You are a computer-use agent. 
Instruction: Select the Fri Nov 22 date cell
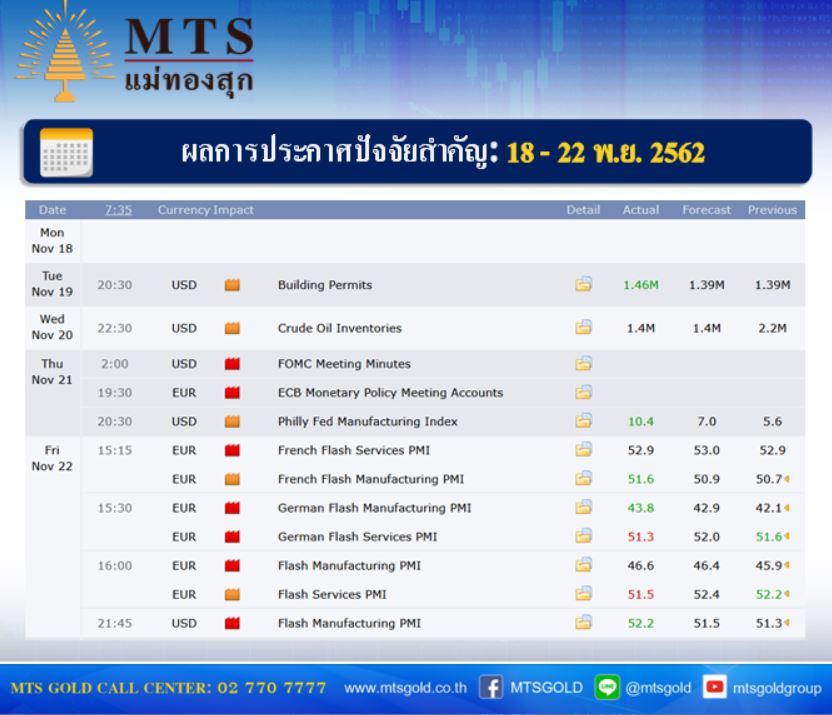[52, 537]
